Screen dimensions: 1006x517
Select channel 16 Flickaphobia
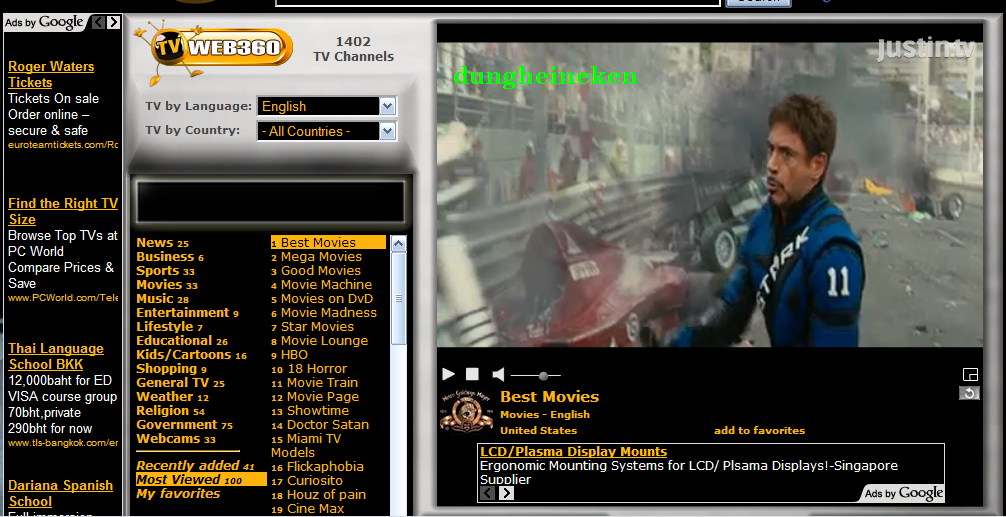(x=317, y=467)
